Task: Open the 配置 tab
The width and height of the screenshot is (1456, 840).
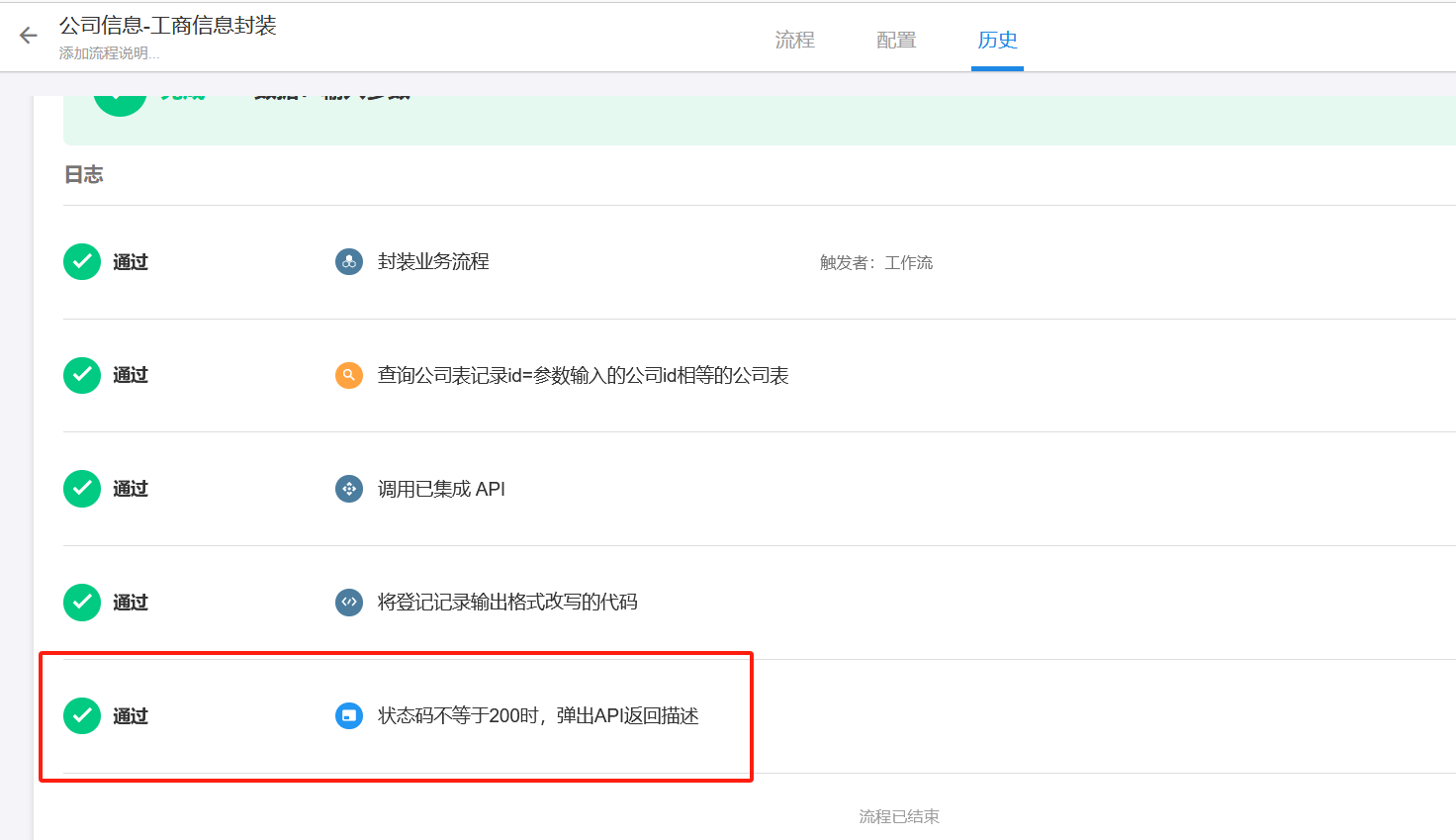Action: click(x=896, y=40)
